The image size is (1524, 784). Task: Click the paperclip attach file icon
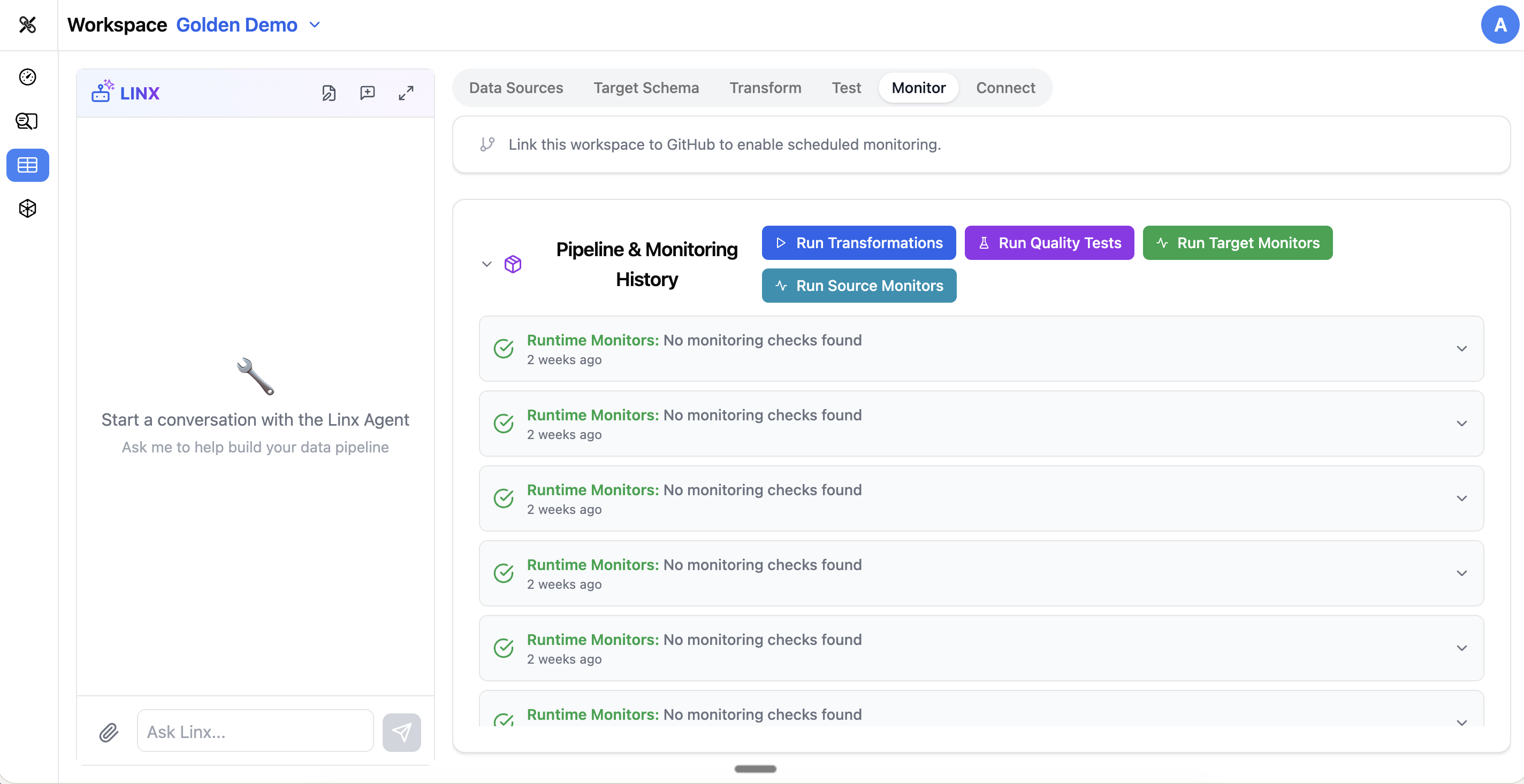[109, 732]
